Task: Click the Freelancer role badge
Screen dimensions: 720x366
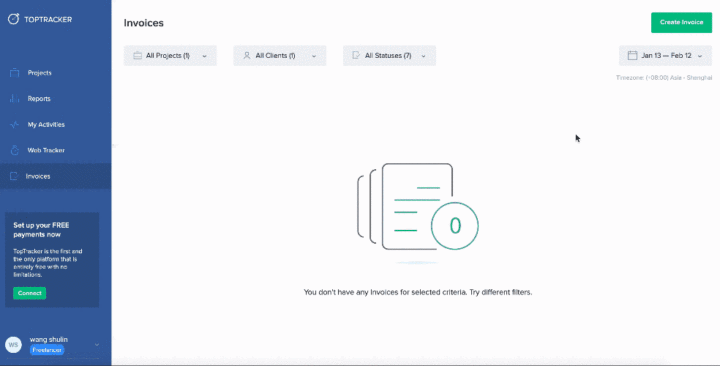Action: click(47, 350)
